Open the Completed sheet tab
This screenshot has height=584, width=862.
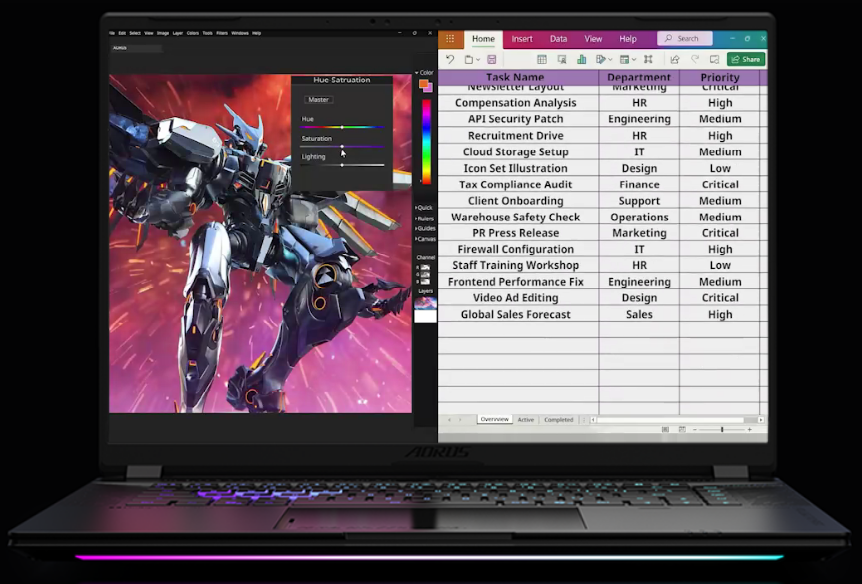click(559, 420)
